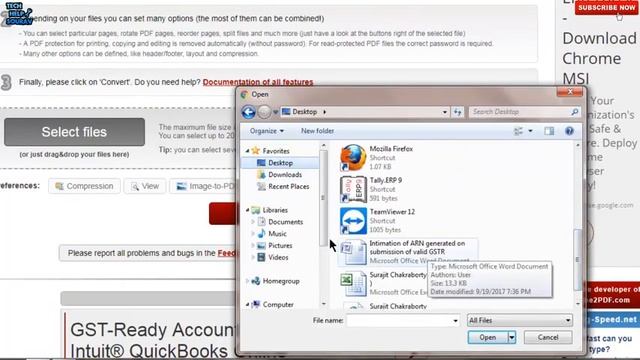
Task: Select the 'Tally.ERP 9' file name
Action: coord(386,180)
